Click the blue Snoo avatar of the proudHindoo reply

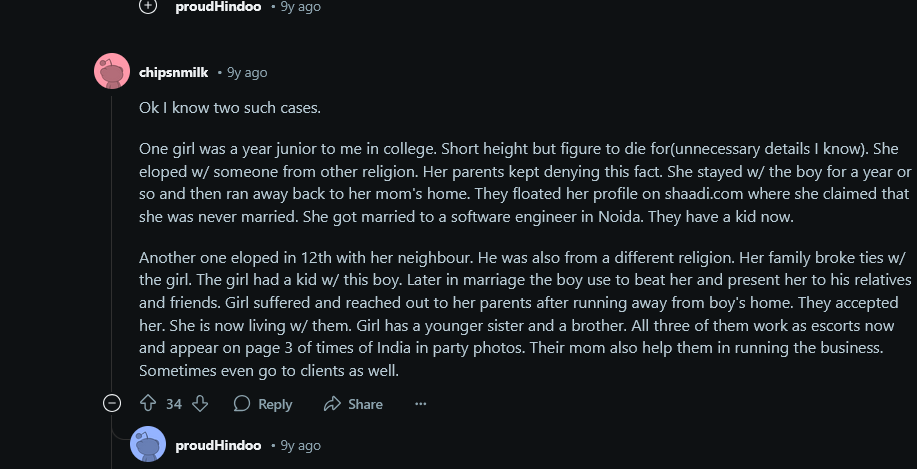pyautogui.click(x=148, y=444)
